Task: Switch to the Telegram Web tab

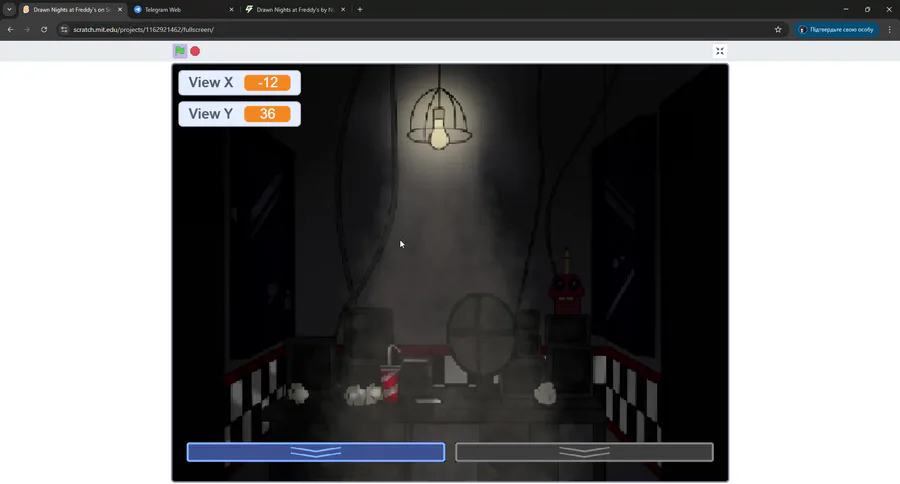Action: [x=179, y=10]
